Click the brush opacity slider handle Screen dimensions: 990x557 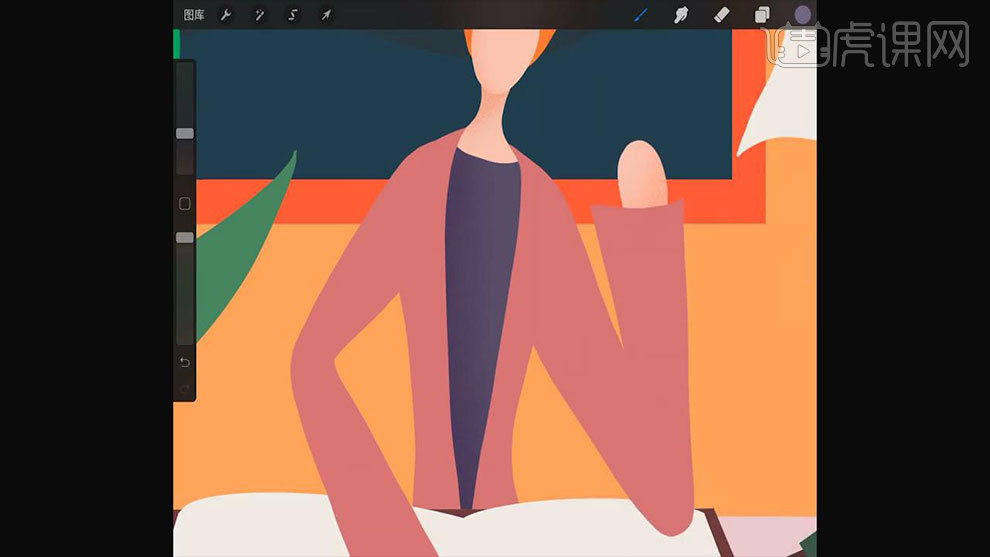click(184, 237)
